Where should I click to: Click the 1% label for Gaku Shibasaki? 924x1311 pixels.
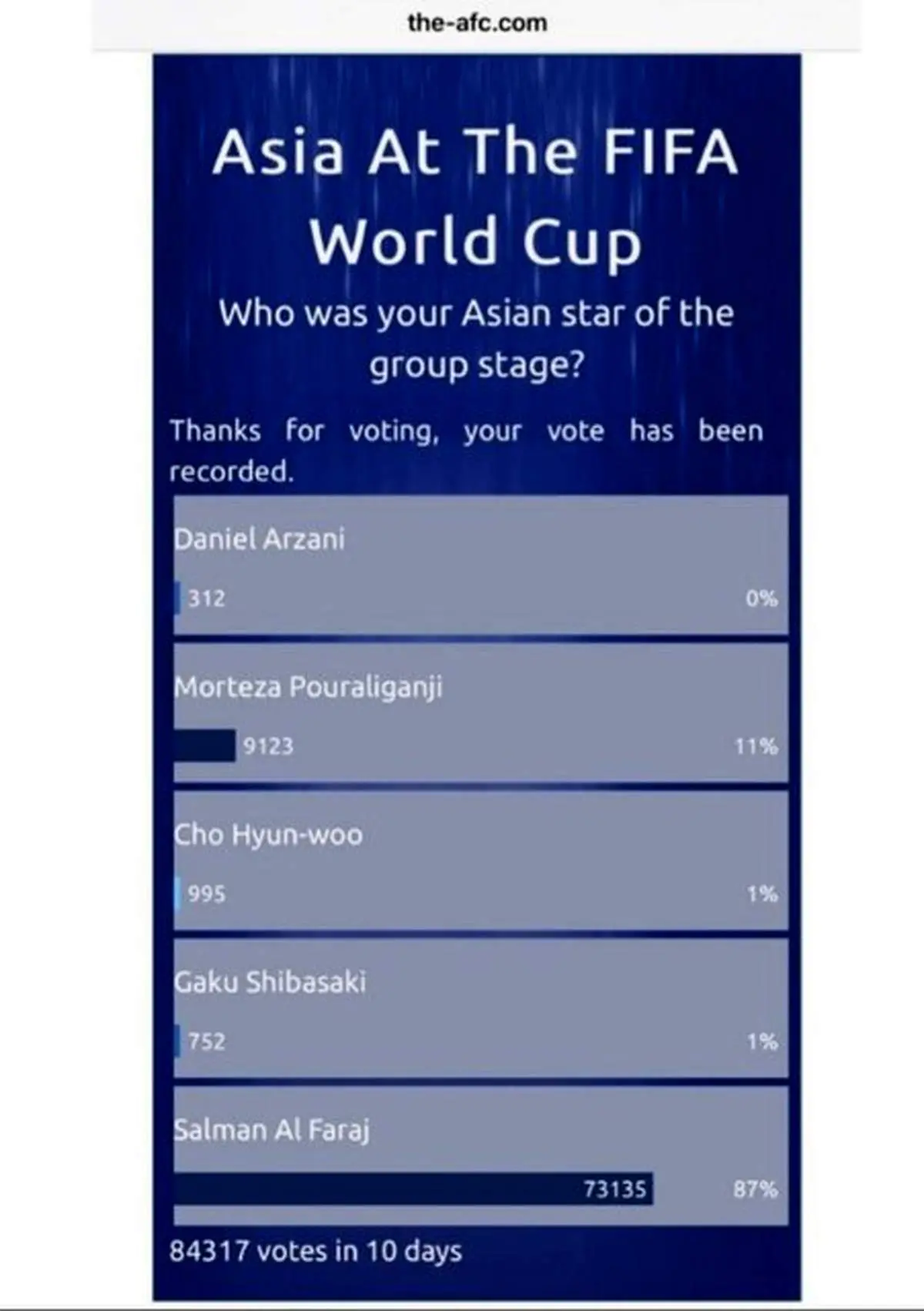tap(762, 1041)
